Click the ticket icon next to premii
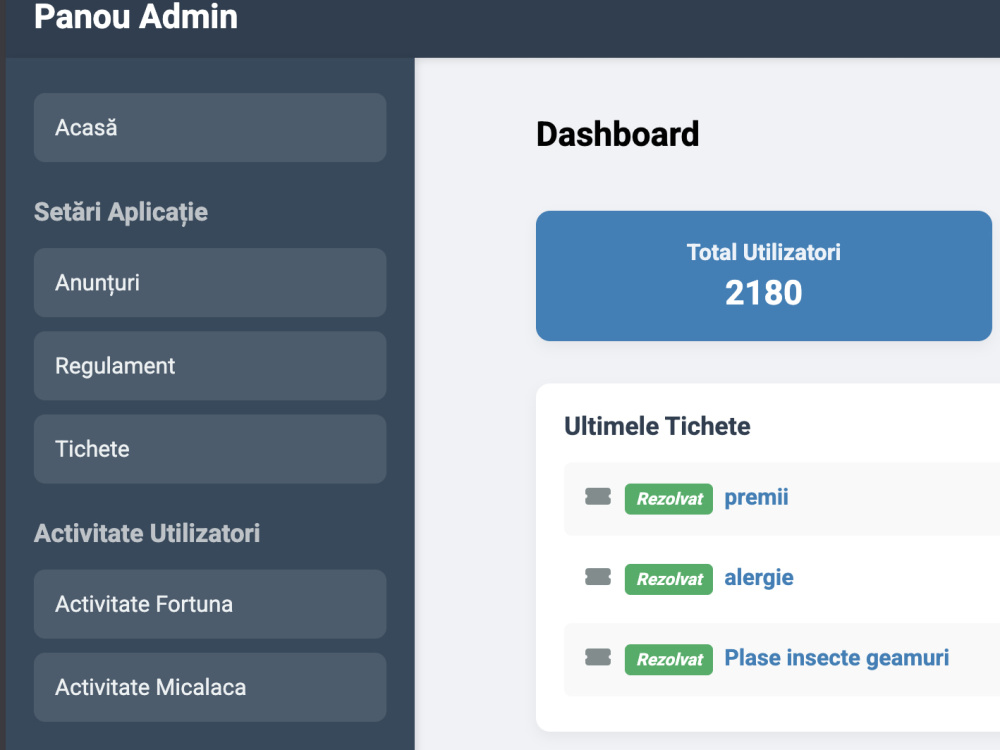1000x750 pixels. pos(598,497)
